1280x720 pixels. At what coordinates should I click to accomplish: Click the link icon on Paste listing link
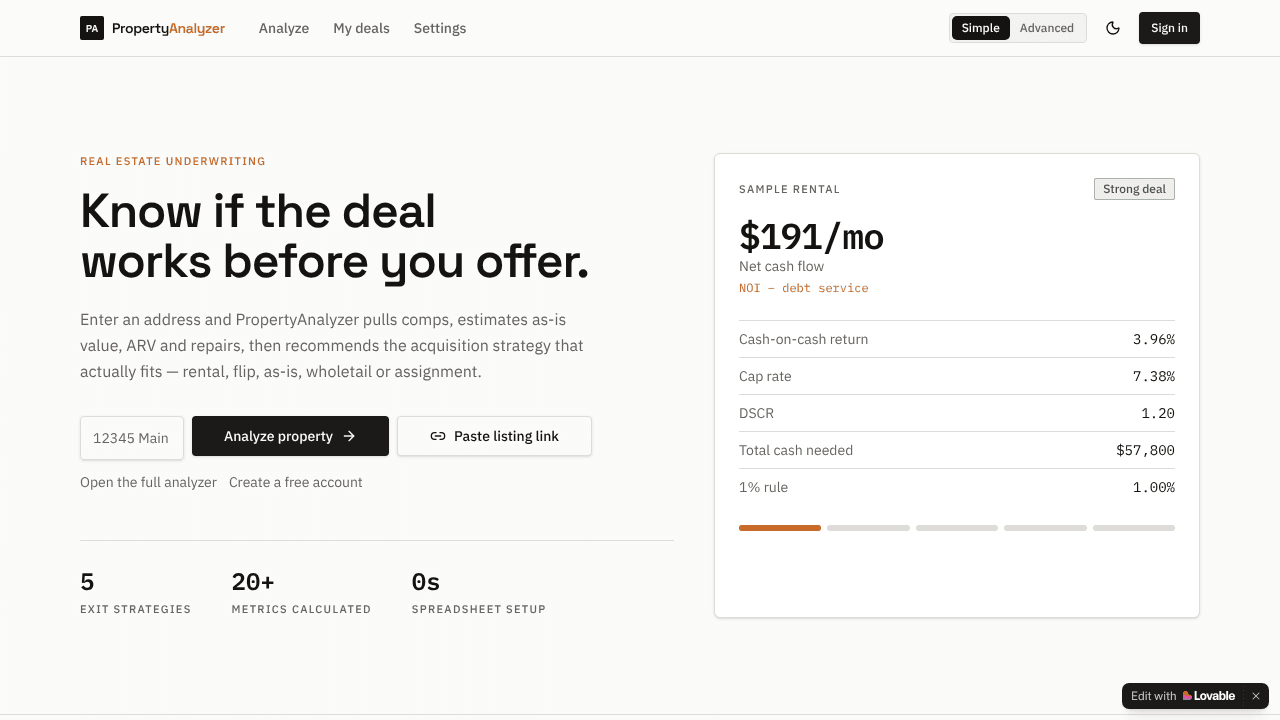click(x=438, y=436)
